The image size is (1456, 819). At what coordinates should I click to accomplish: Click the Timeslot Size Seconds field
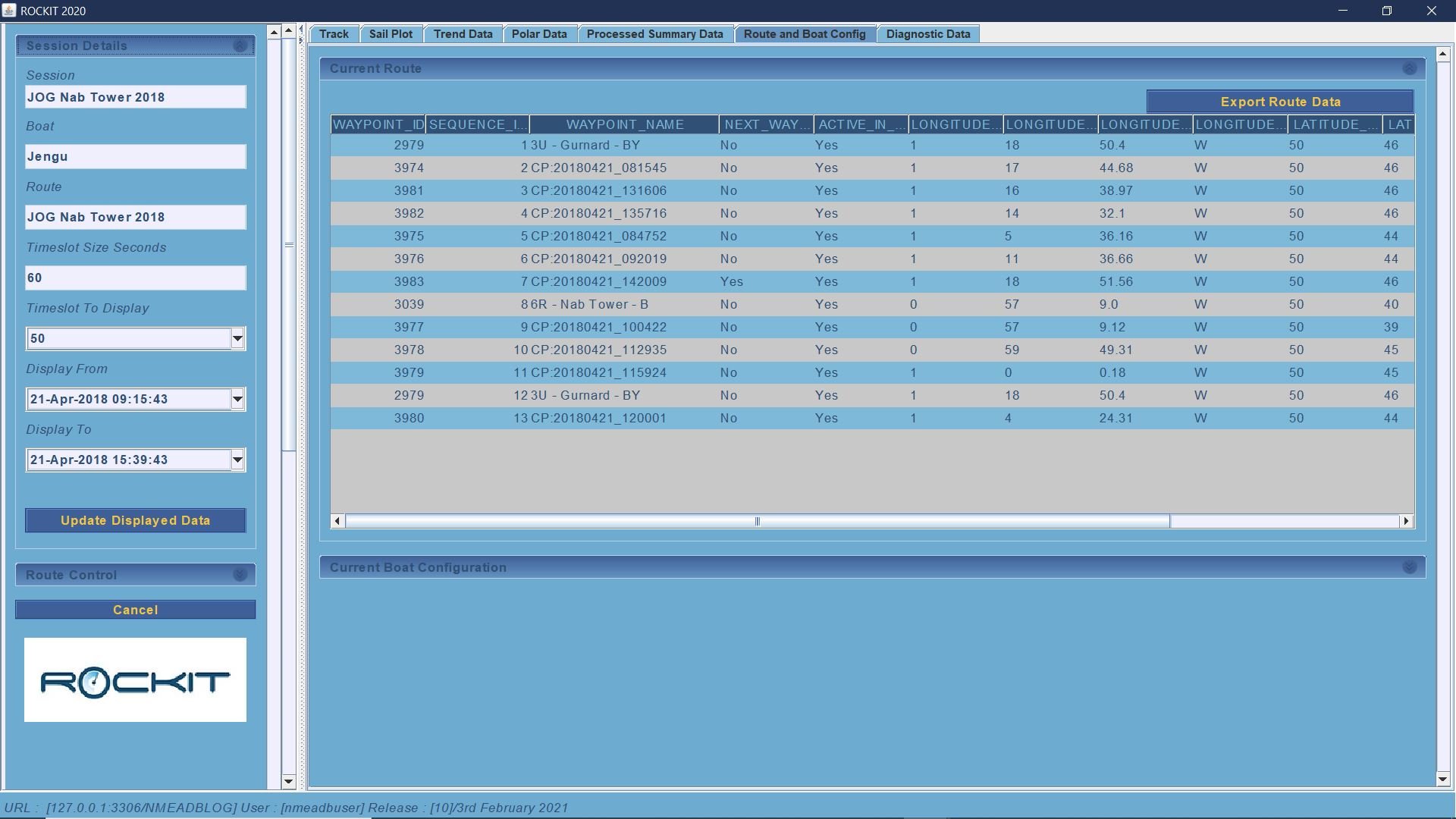coord(135,278)
